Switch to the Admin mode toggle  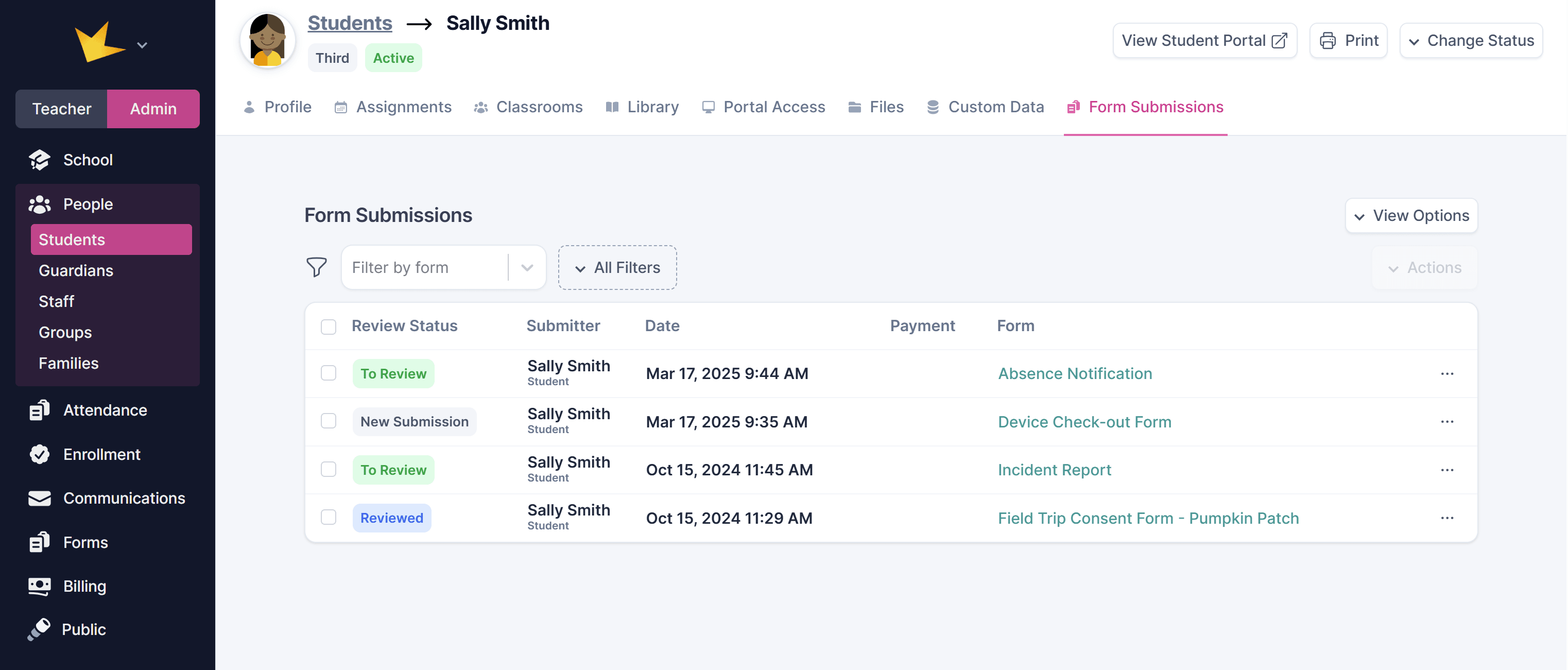pos(153,108)
